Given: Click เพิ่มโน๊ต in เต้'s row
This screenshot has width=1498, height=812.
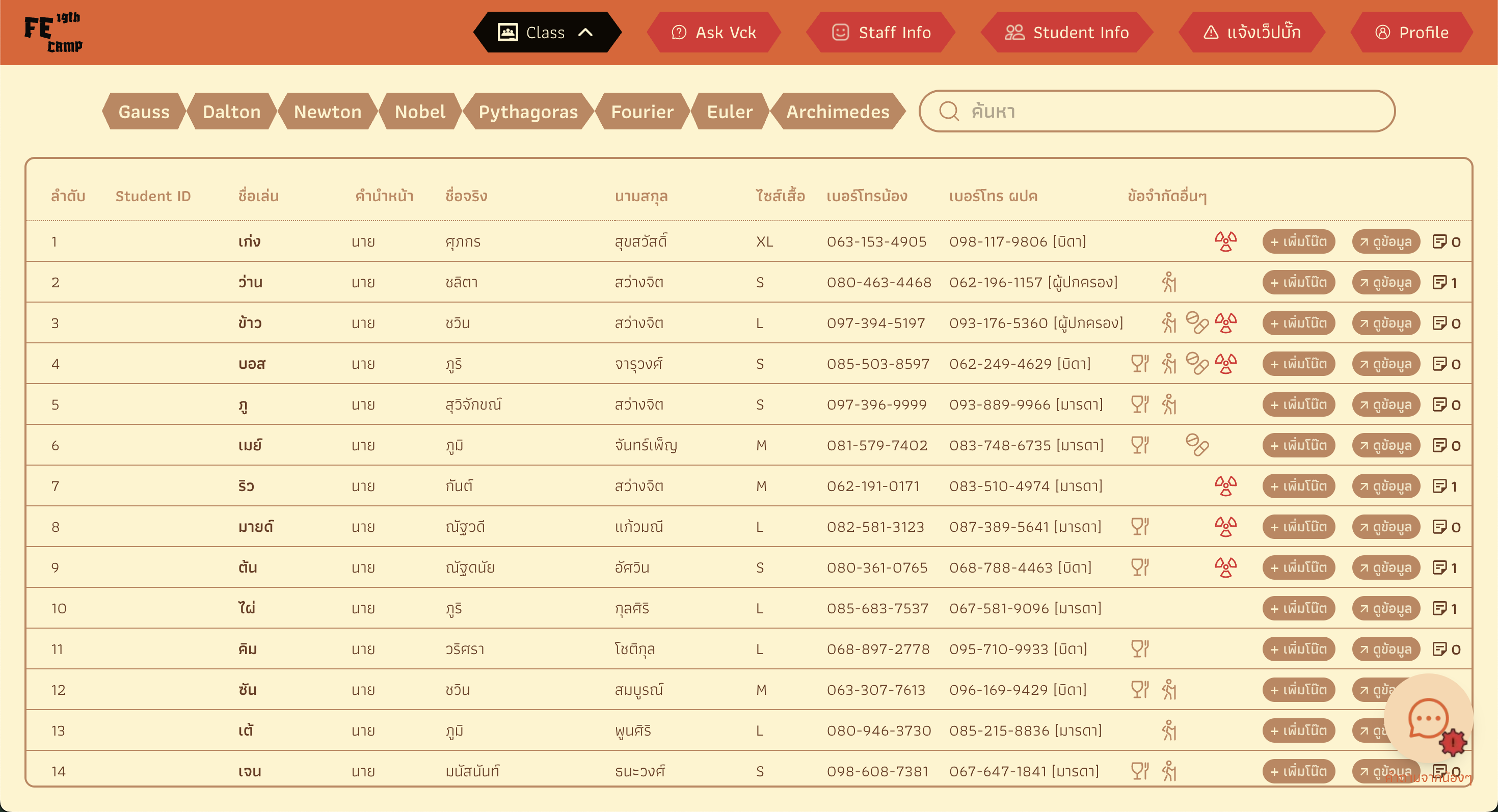Looking at the screenshot, I should coord(1298,730).
